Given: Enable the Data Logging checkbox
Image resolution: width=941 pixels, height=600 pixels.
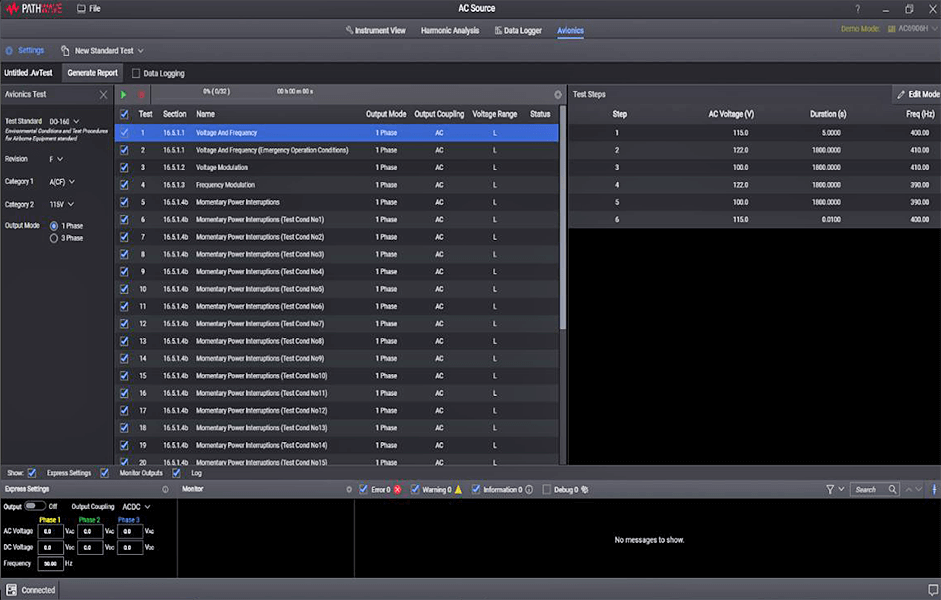Looking at the screenshot, I should click(x=136, y=73).
